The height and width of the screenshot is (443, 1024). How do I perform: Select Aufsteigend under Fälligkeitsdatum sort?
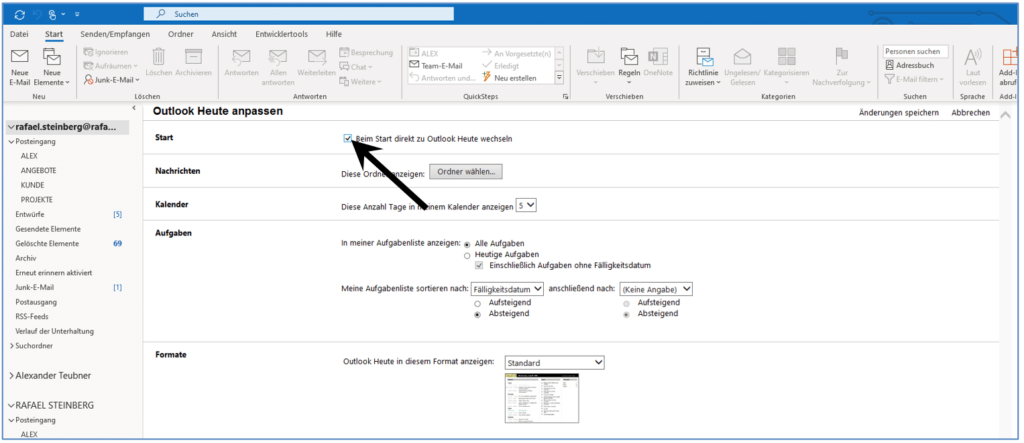click(477, 303)
